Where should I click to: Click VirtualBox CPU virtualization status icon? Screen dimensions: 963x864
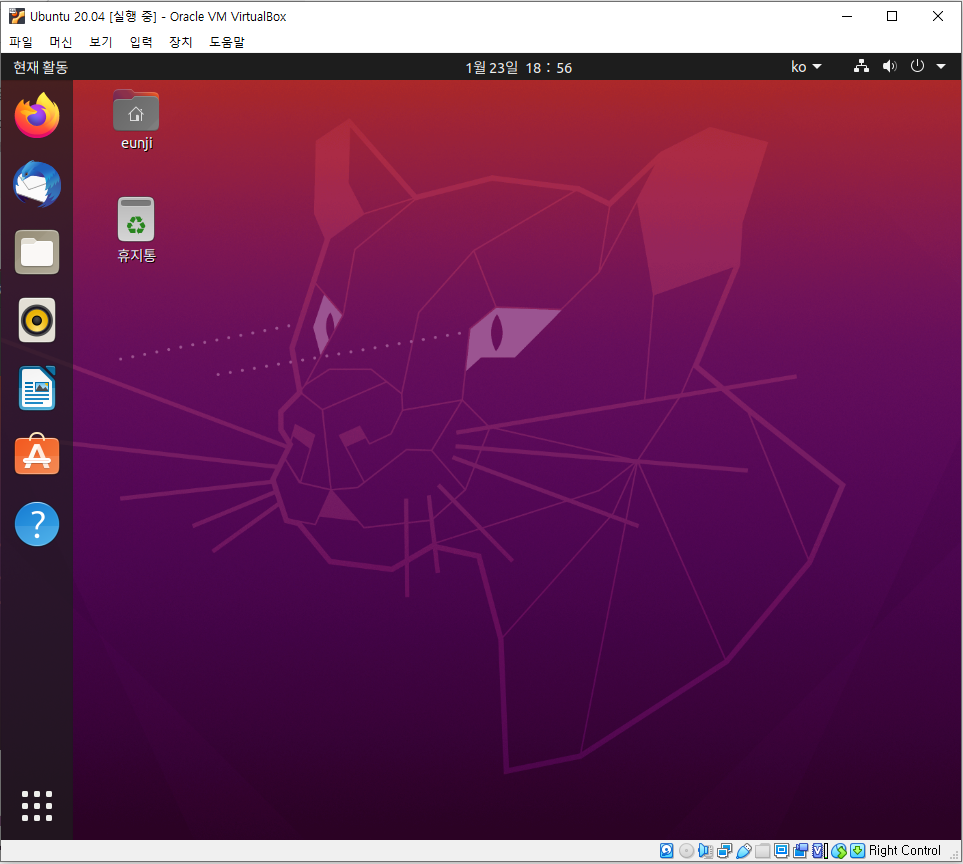click(x=820, y=850)
